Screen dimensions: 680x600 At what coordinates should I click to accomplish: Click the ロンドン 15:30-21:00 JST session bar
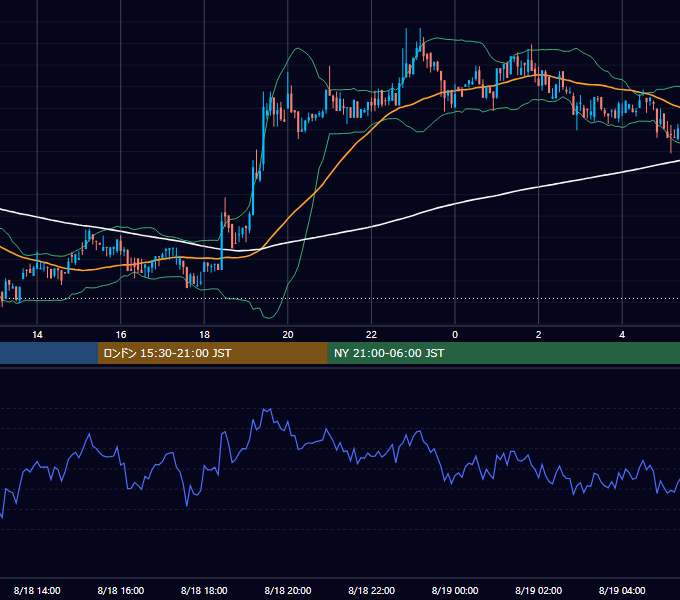coord(212,353)
